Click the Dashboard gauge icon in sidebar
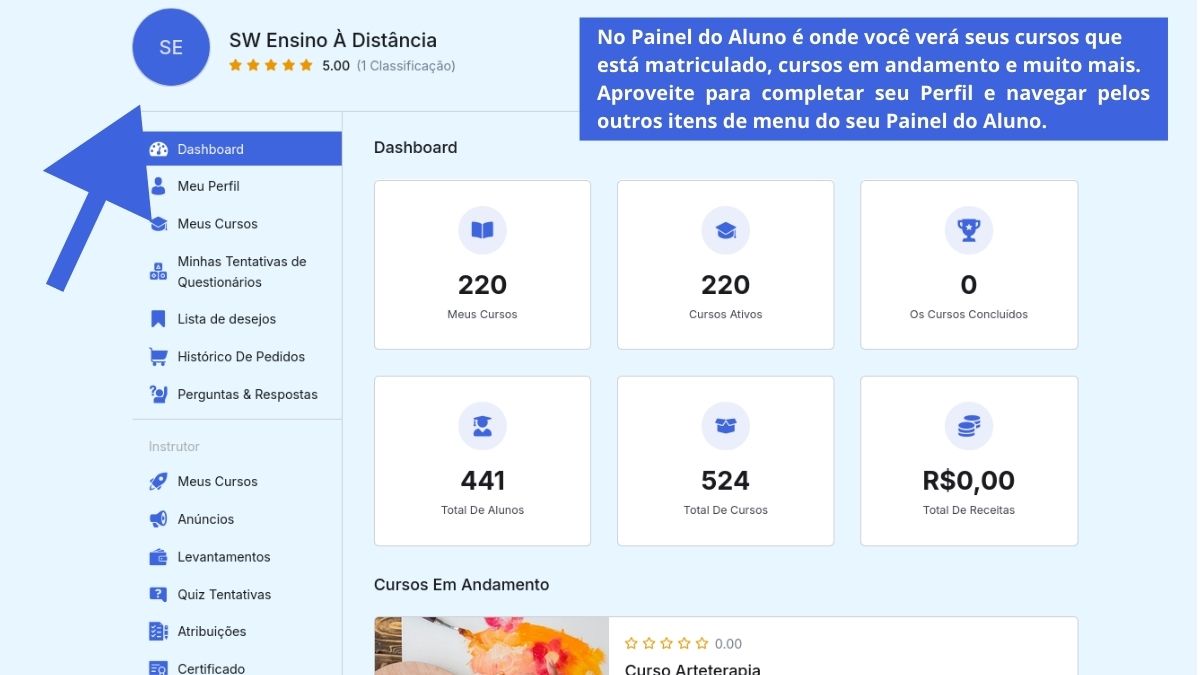 158,149
